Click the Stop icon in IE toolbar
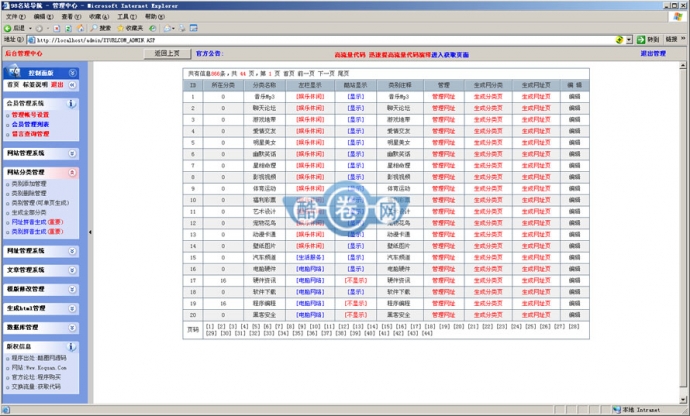Viewport: 690px width, 416px height. pos(56,28)
